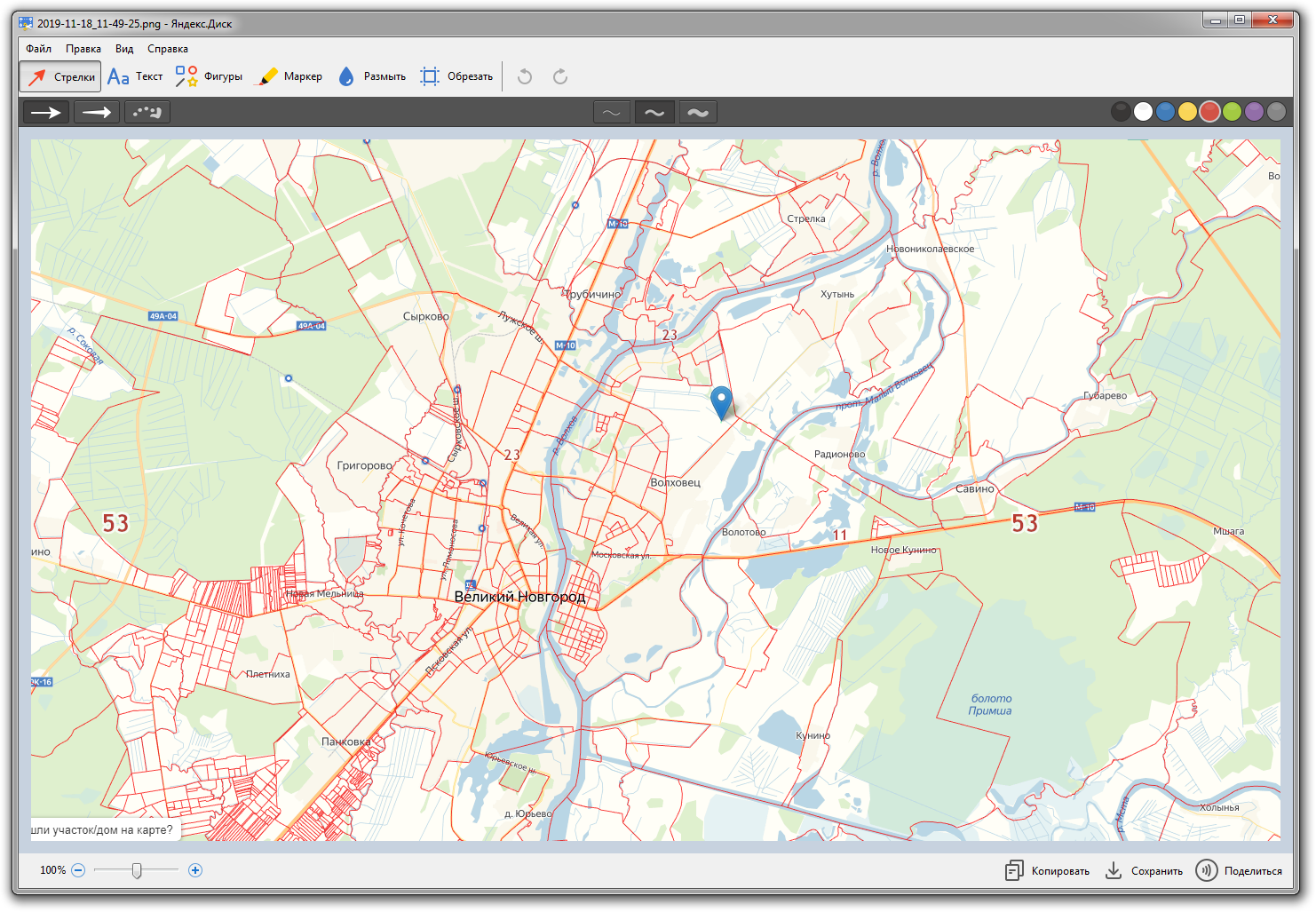Open the Вид menu

click(x=124, y=49)
